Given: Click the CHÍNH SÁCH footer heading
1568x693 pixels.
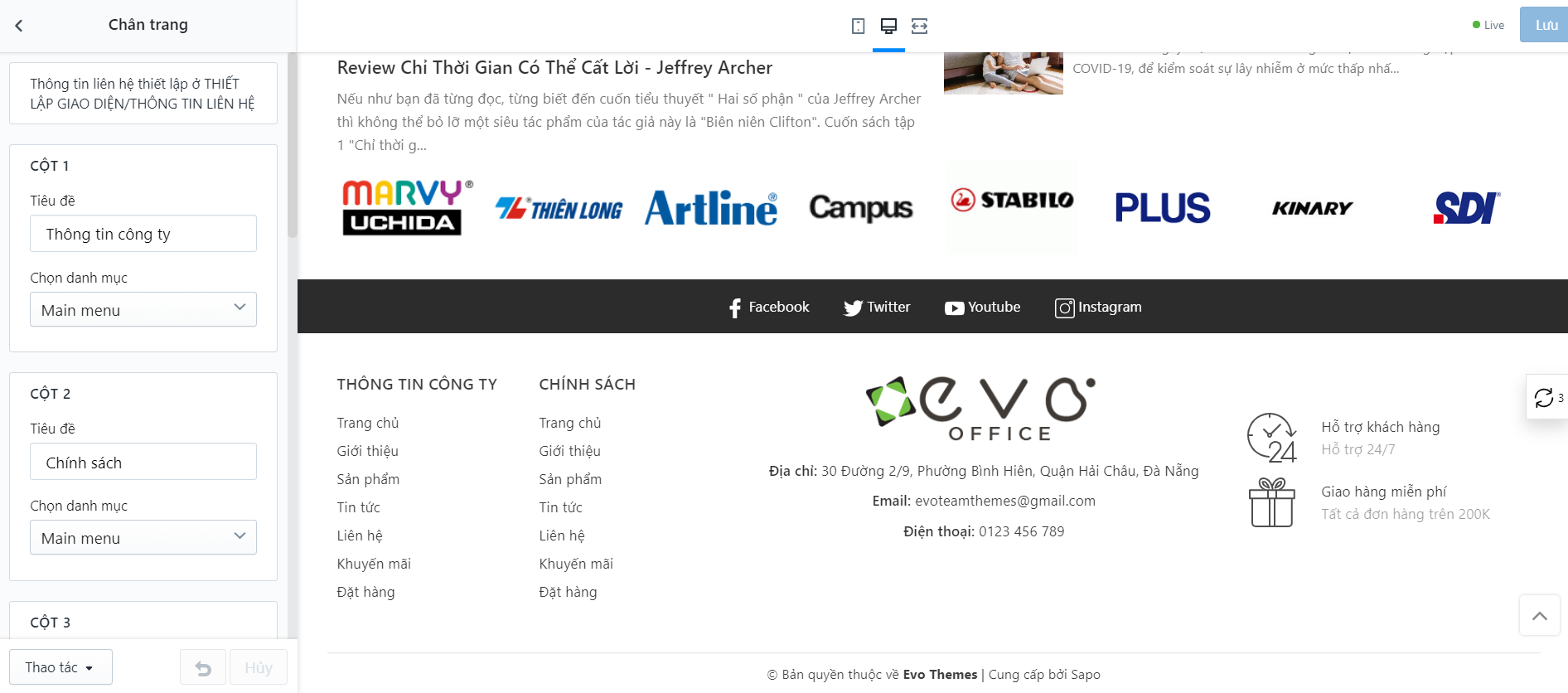Looking at the screenshot, I should click(x=588, y=384).
